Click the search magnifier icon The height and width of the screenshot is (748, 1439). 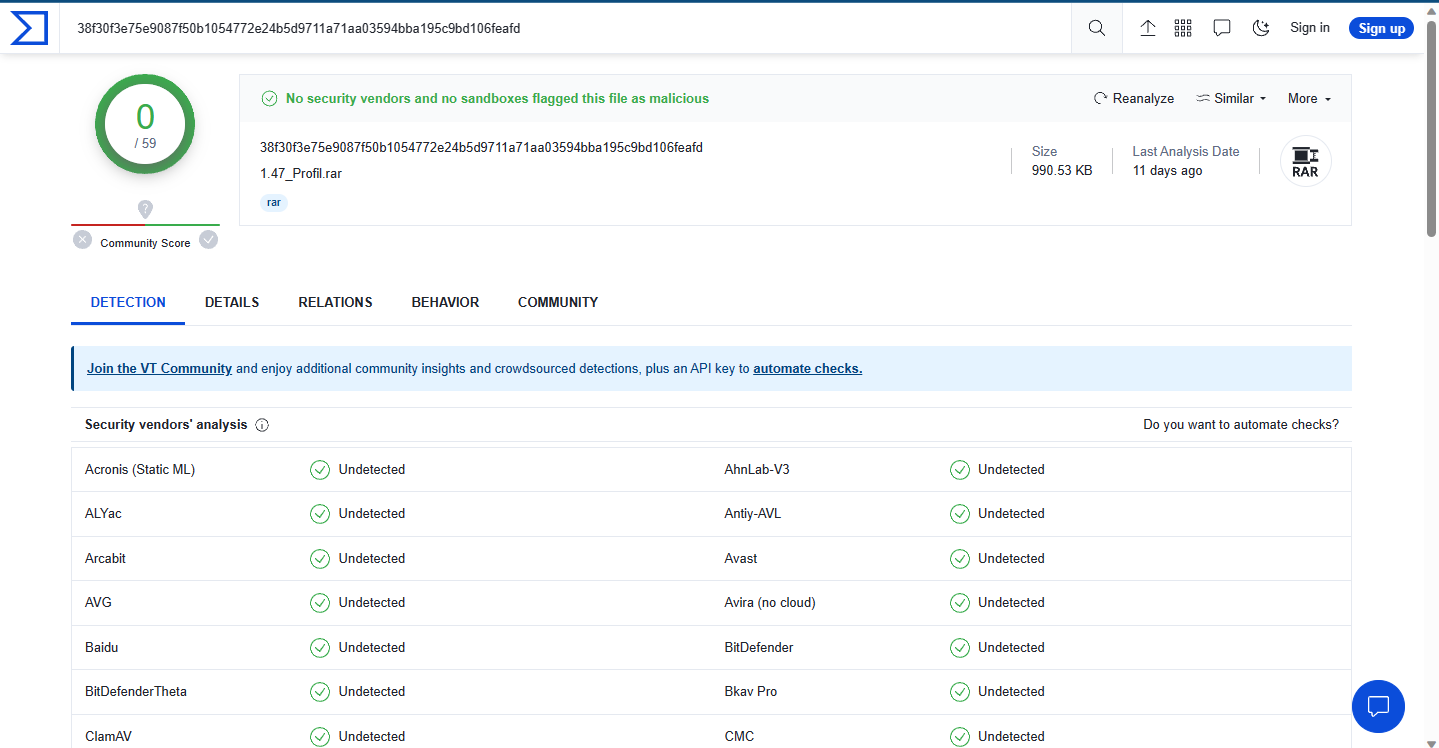[1097, 28]
